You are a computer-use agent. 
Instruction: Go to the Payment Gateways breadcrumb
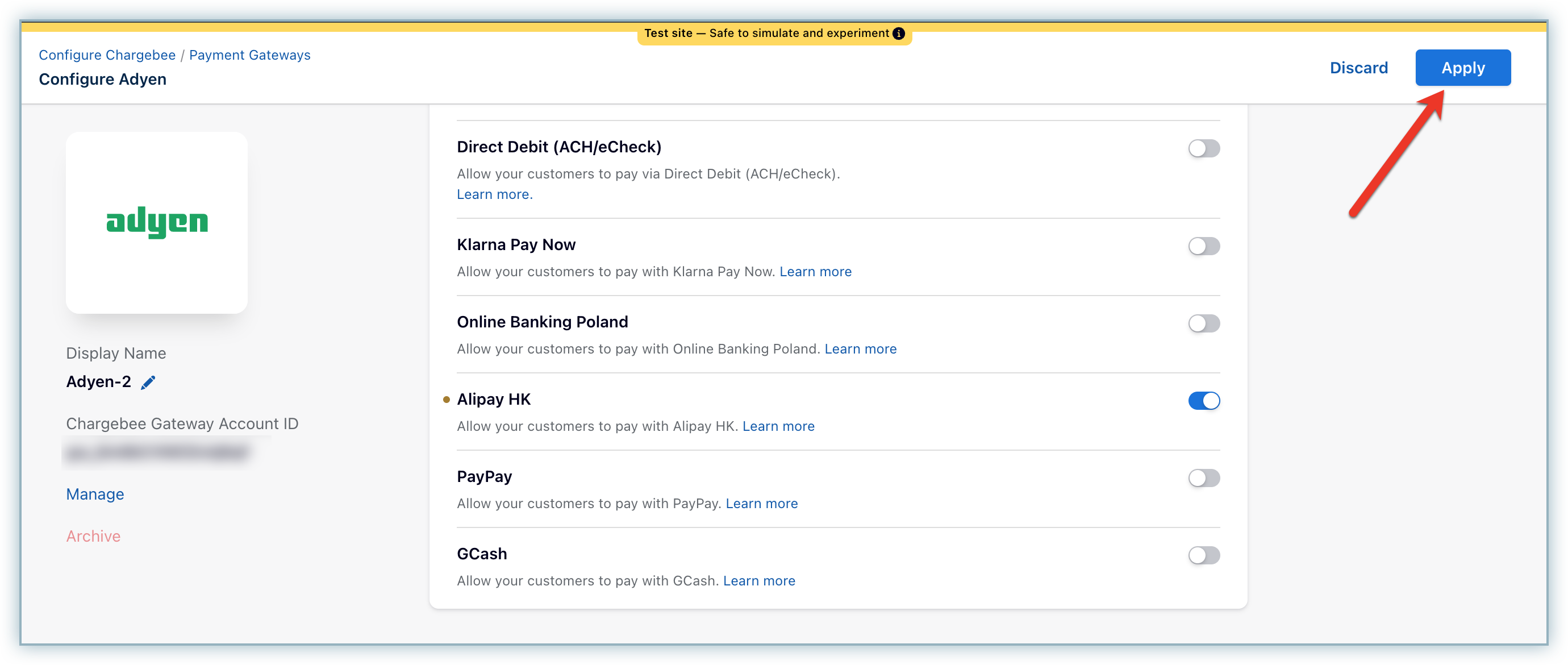pos(249,55)
